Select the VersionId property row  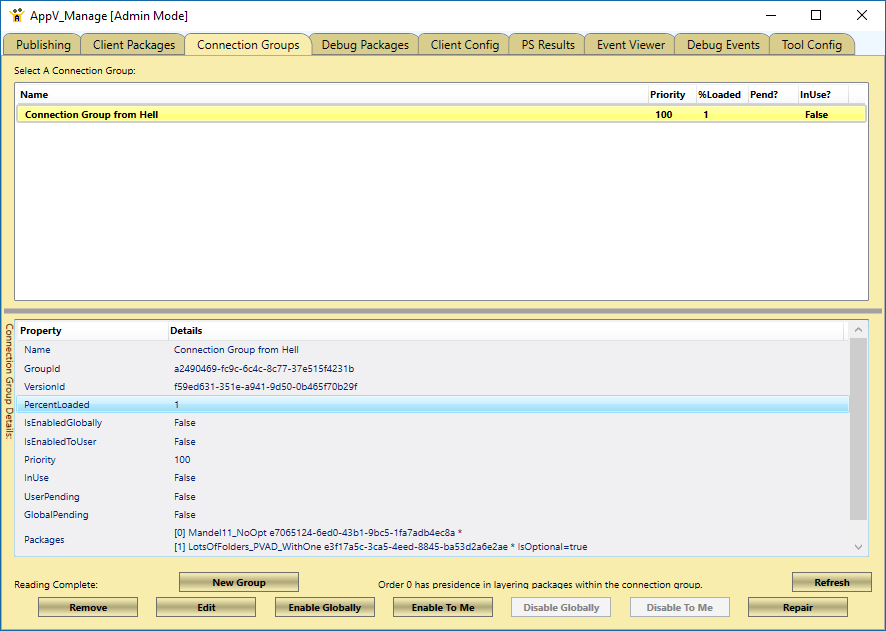point(433,386)
